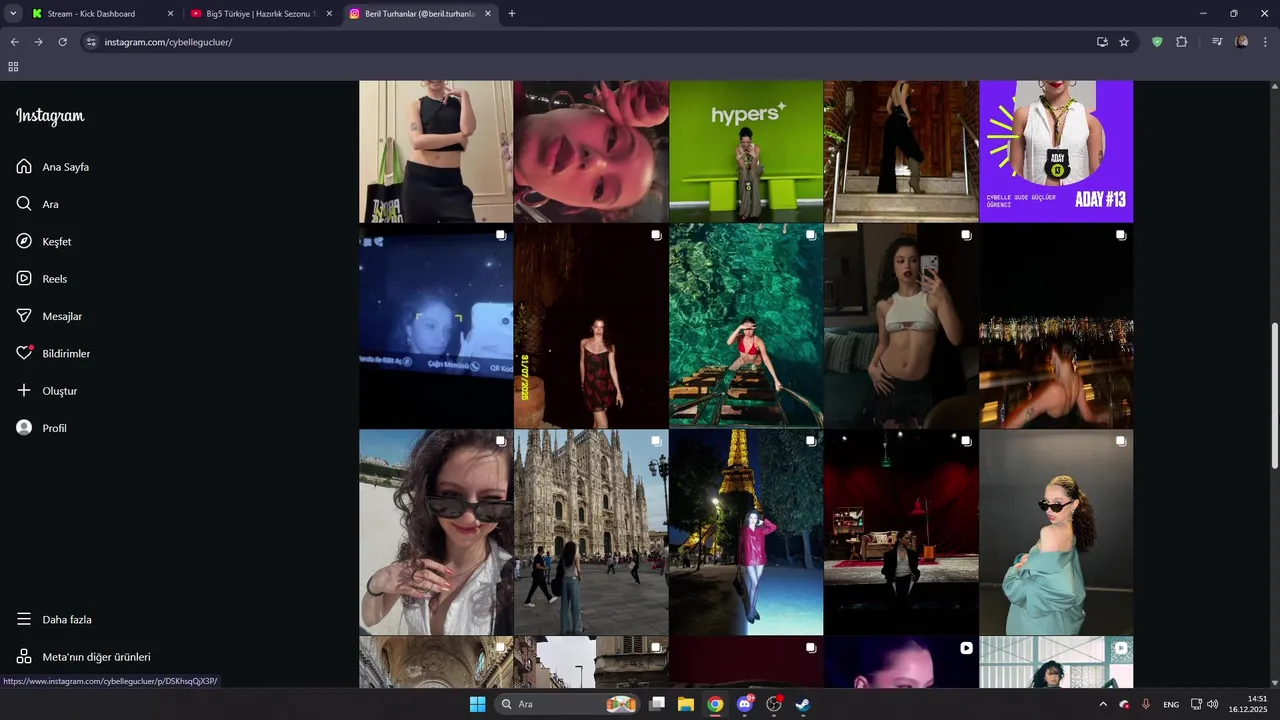This screenshot has width=1280, height=720.
Task: Bookmark this page with the star icon
Action: 1124,42
